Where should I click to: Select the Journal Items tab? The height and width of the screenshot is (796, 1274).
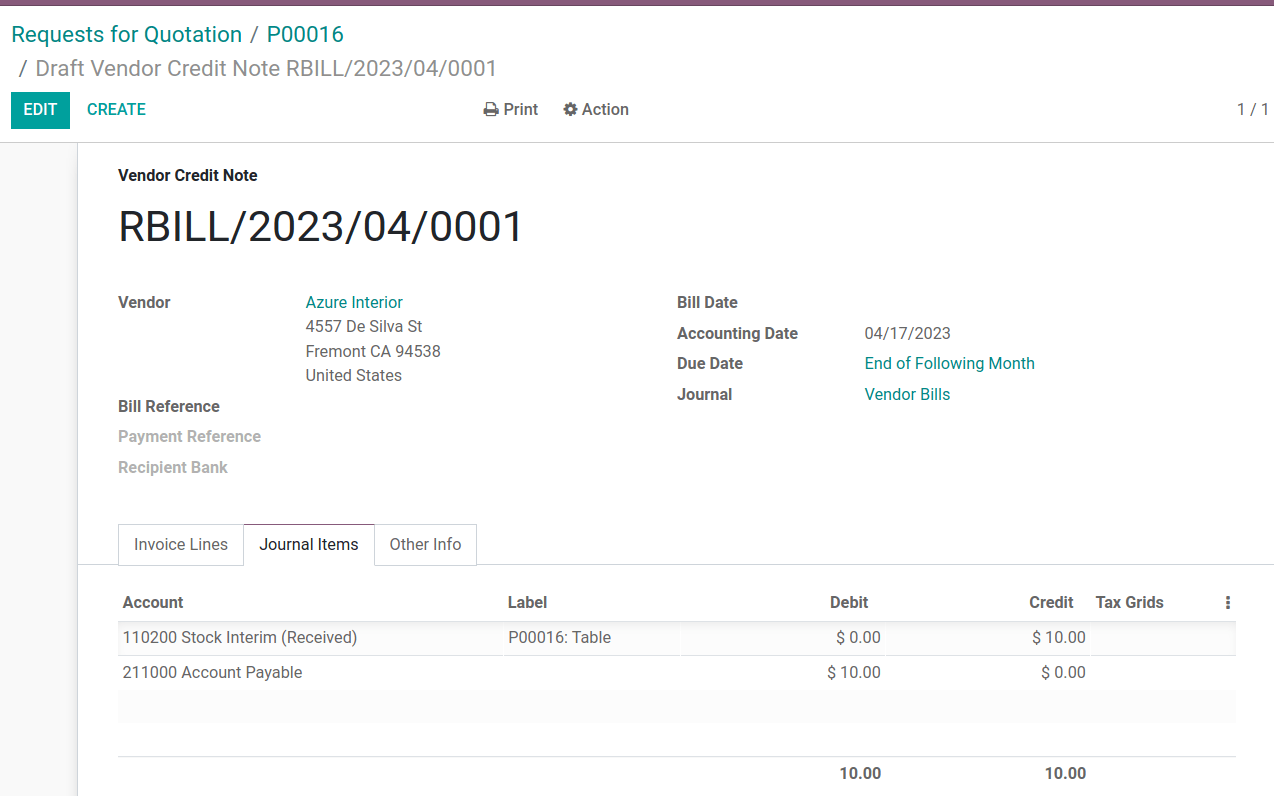point(309,545)
